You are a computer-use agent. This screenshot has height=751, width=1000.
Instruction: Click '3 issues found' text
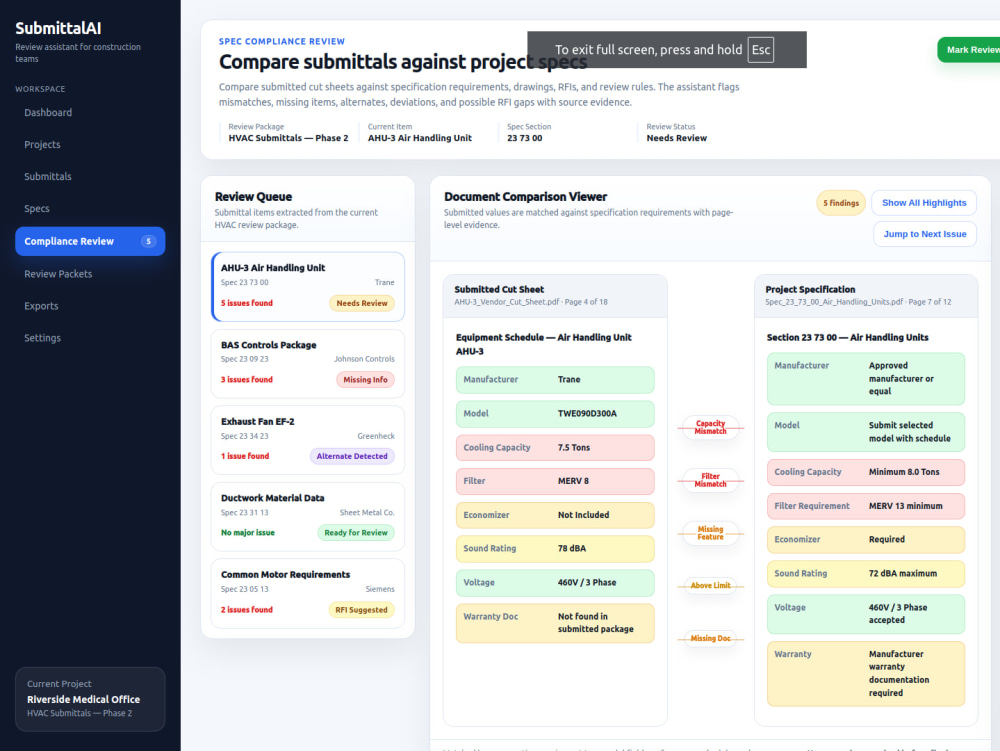tap(247, 380)
